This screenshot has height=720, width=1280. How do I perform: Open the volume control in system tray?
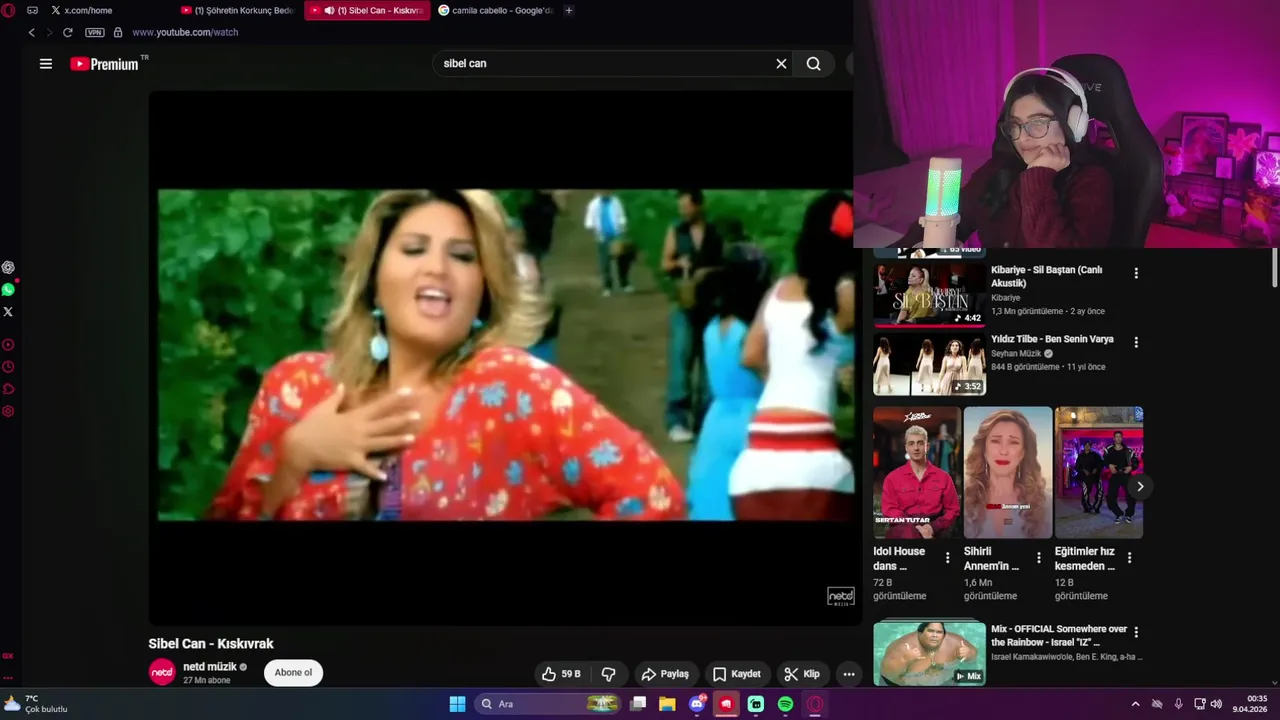pyautogui.click(x=1217, y=704)
